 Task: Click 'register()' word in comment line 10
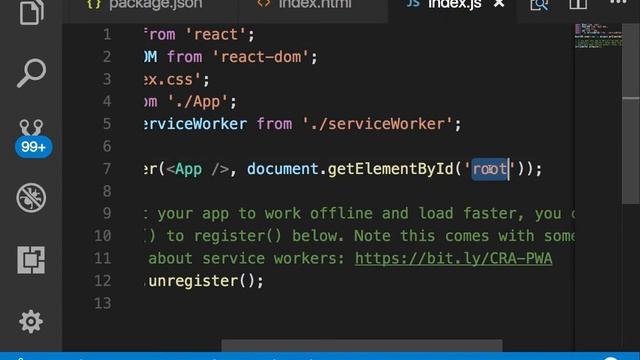click(x=238, y=236)
